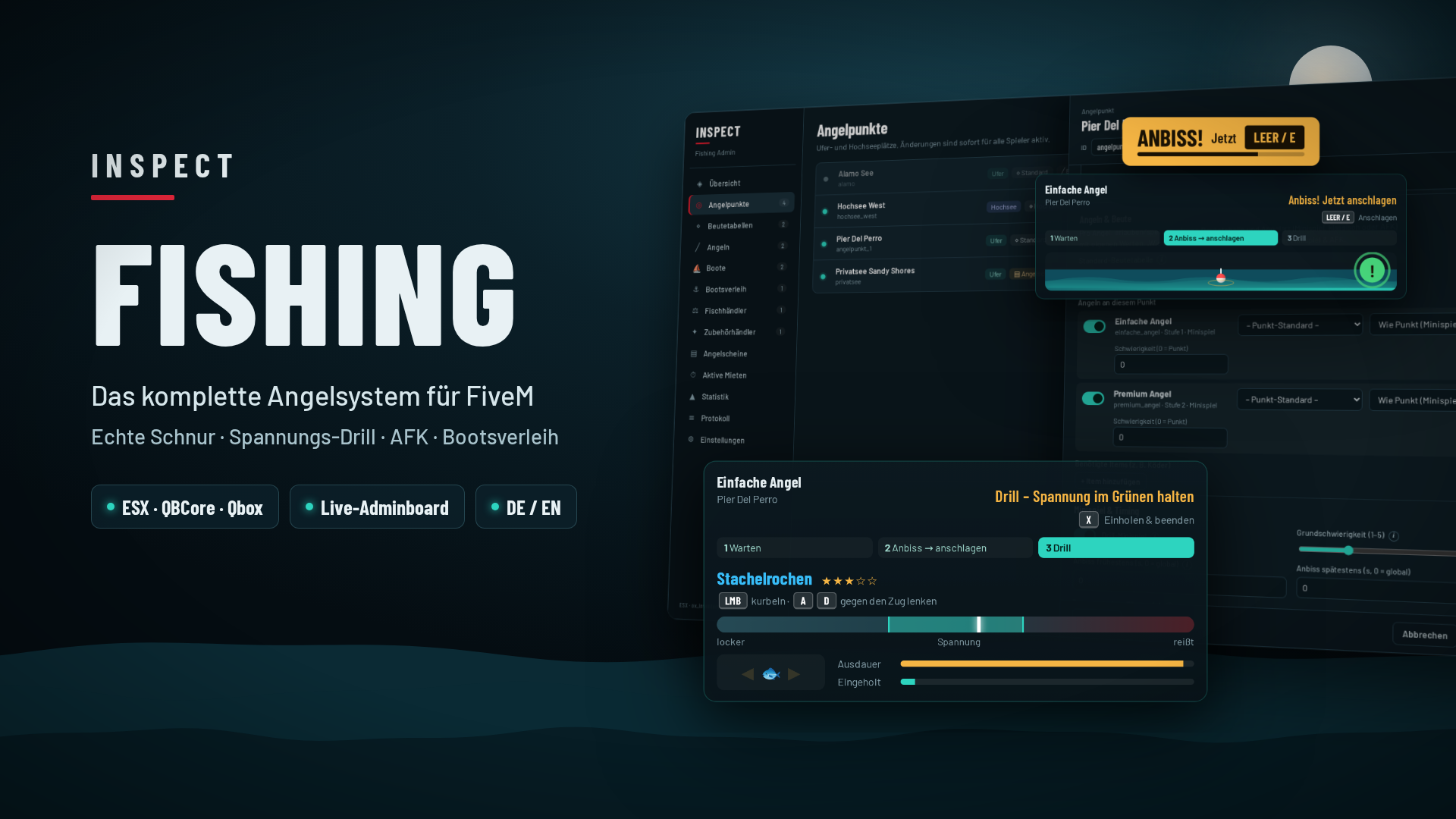Click the Protokoll list icon
This screenshot has height=819, width=1456.
tap(691, 418)
